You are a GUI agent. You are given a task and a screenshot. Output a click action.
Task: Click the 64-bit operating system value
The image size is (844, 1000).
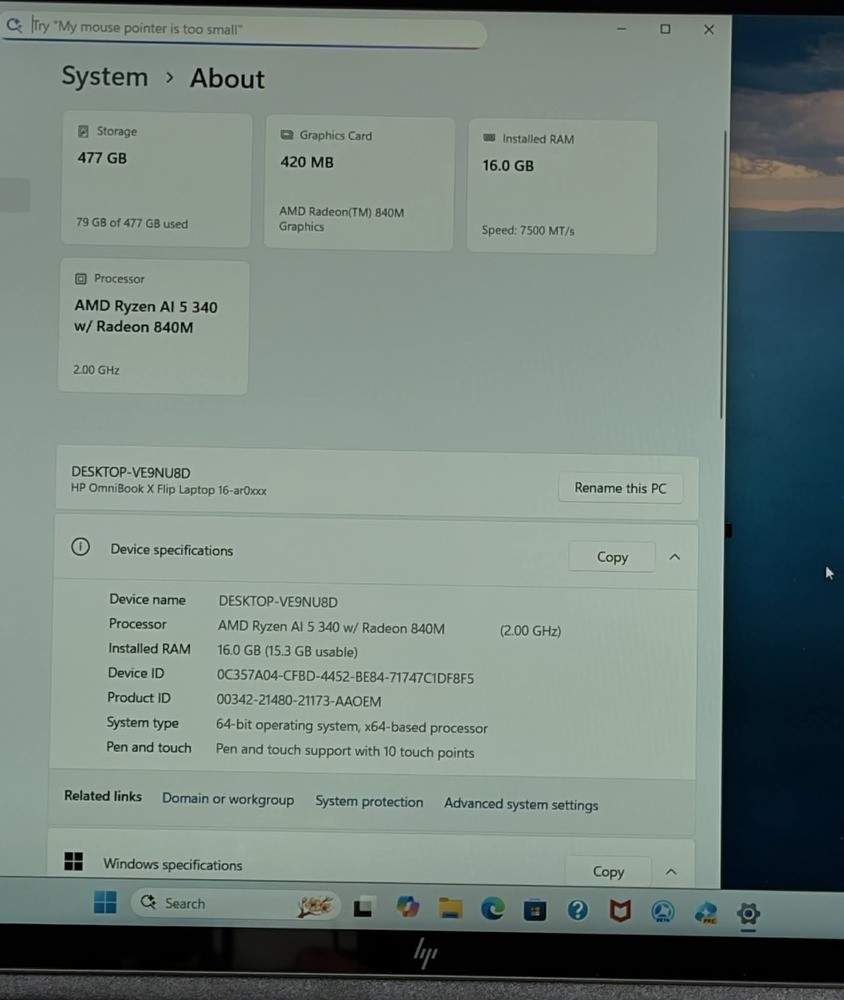point(352,727)
